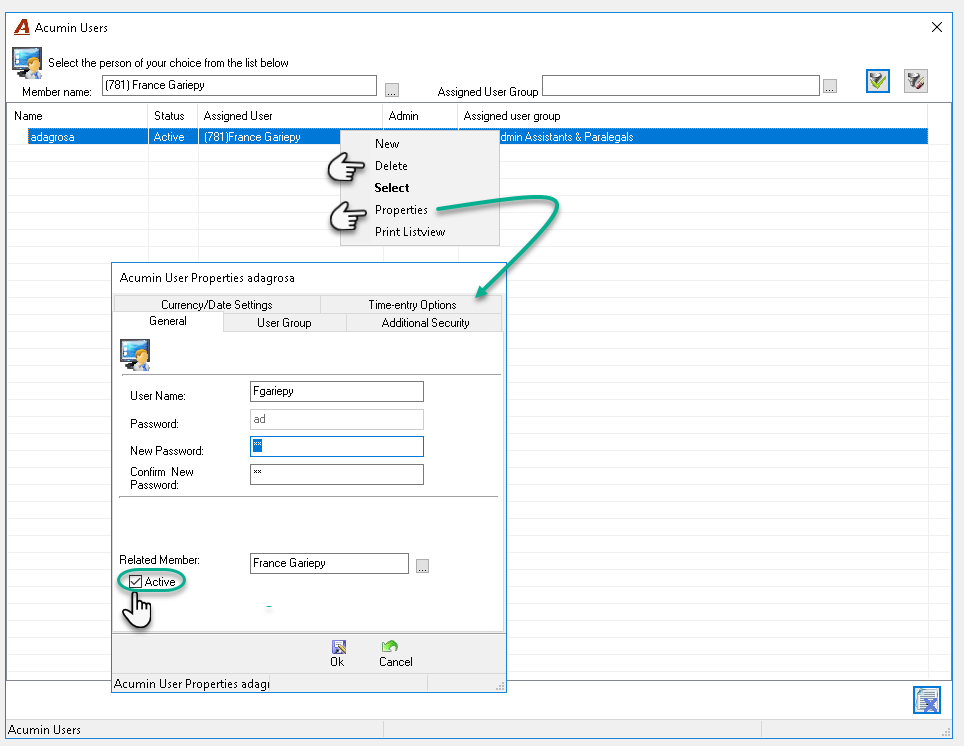The image size is (964, 746).
Task: Click the Related Member field
Action: pos(330,563)
